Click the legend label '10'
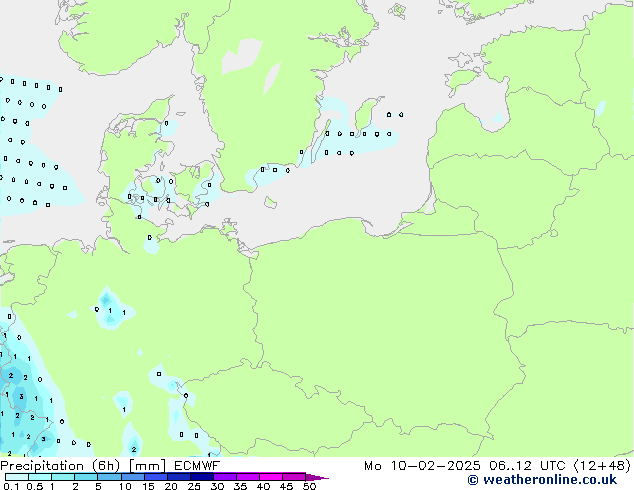The height and width of the screenshot is (490, 634). click(x=125, y=486)
